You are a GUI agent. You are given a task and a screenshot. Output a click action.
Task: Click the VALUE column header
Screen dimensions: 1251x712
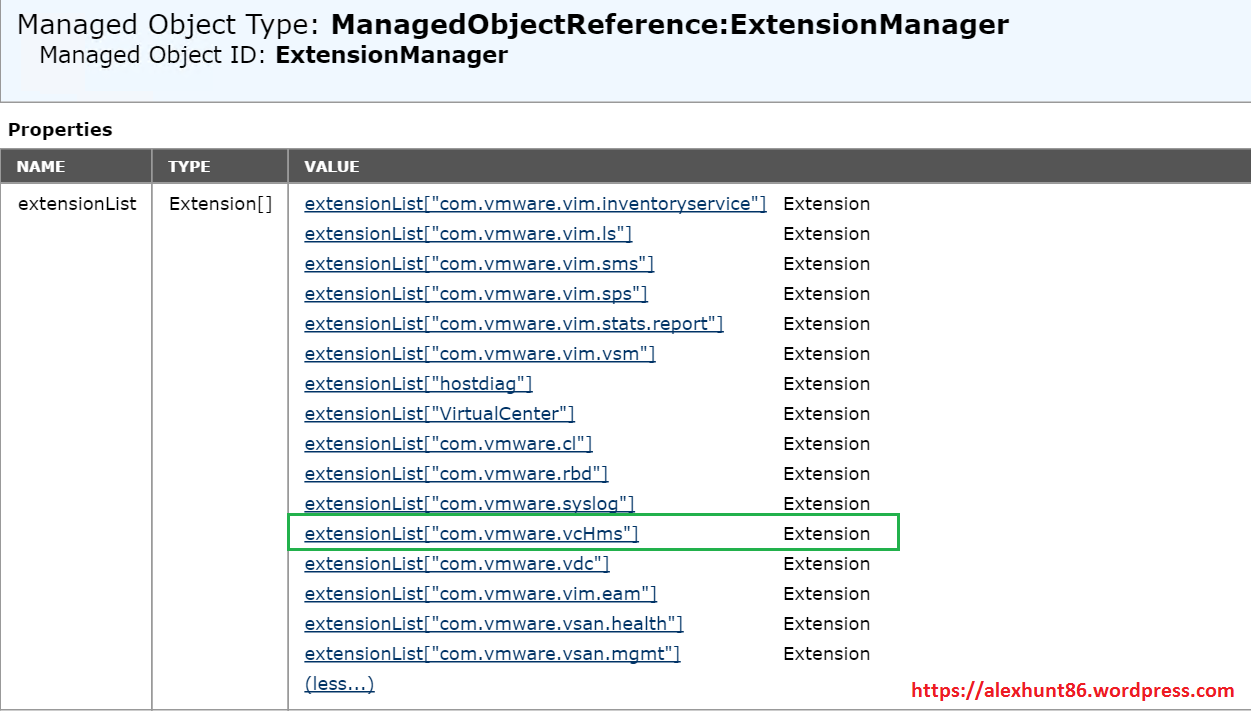332,167
